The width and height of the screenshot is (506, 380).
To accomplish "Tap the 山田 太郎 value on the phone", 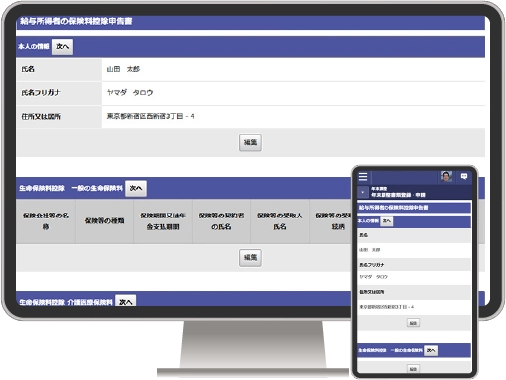I will (x=370, y=250).
